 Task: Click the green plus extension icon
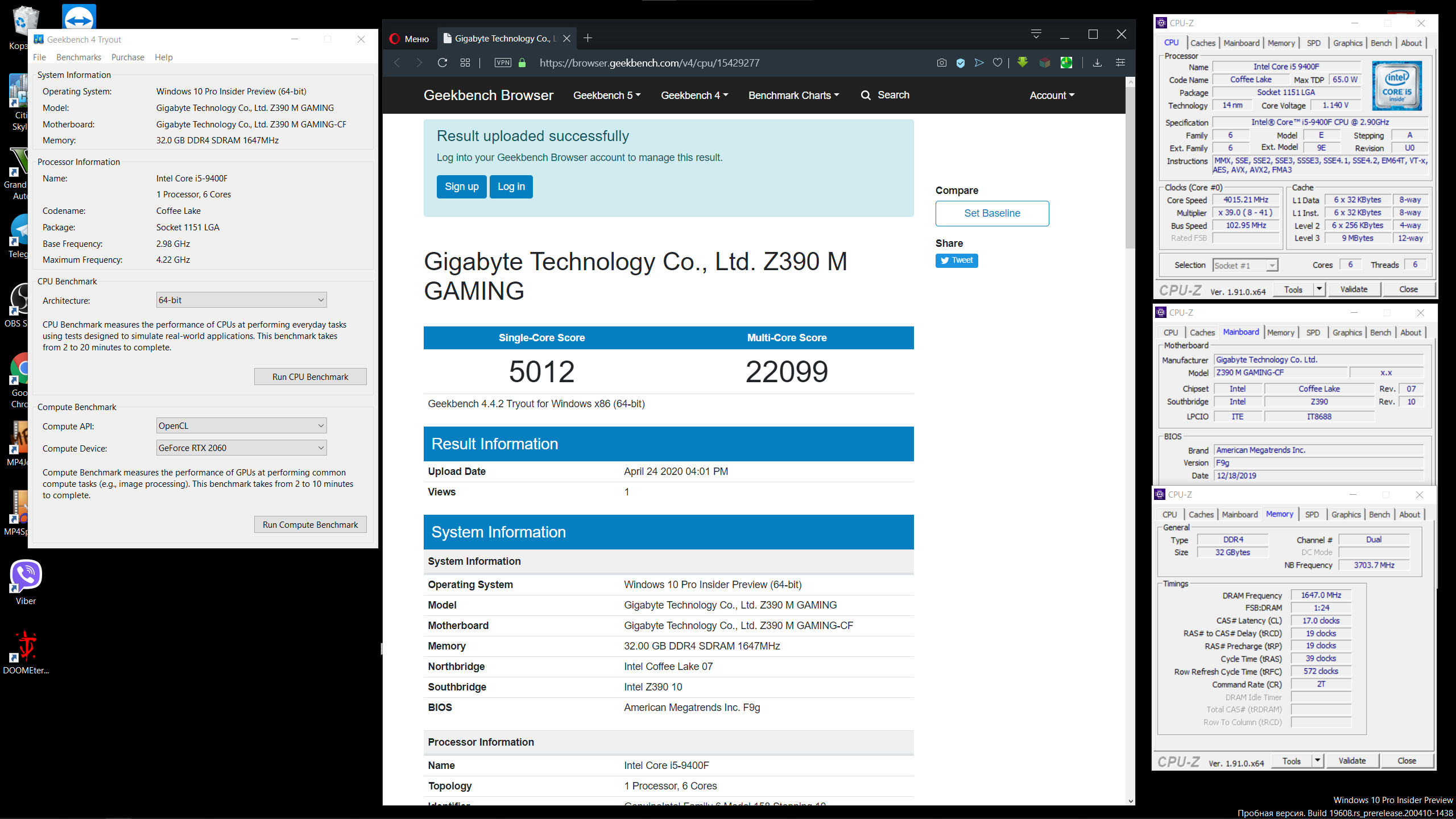(1066, 63)
